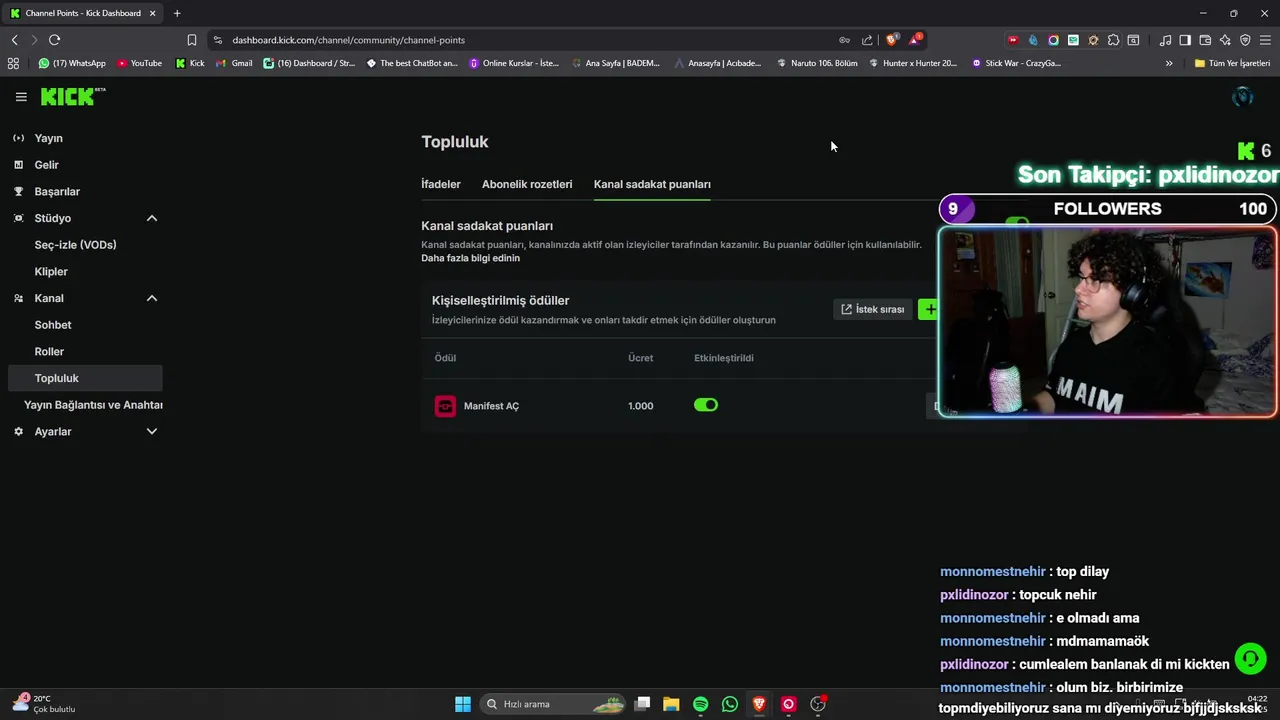1280x720 pixels.
Task: Collapse the Kanal section chevron
Action: (x=152, y=298)
